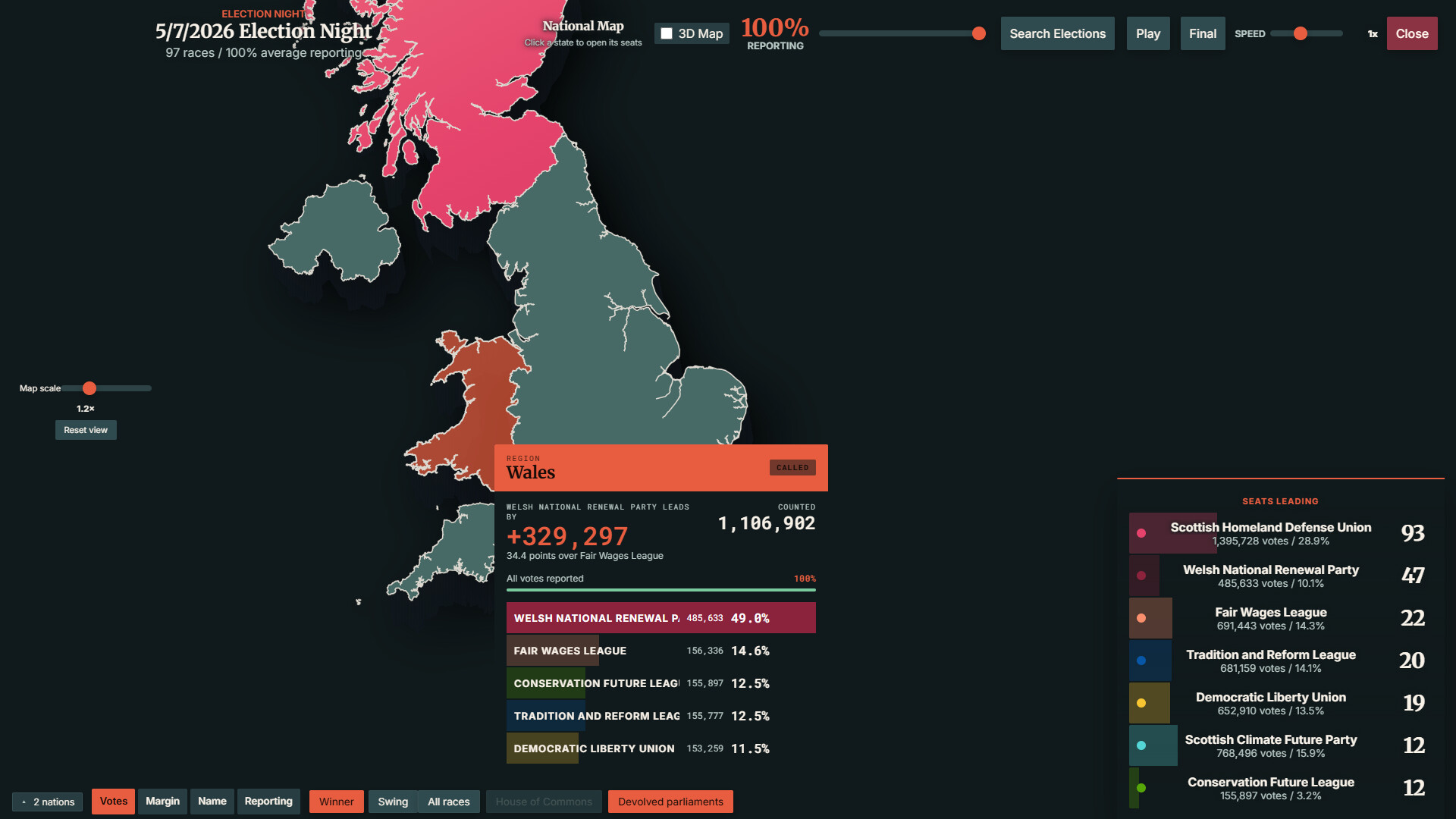Enable the 3D Map checkbox
This screenshot has height=819, width=1456.
tap(667, 33)
